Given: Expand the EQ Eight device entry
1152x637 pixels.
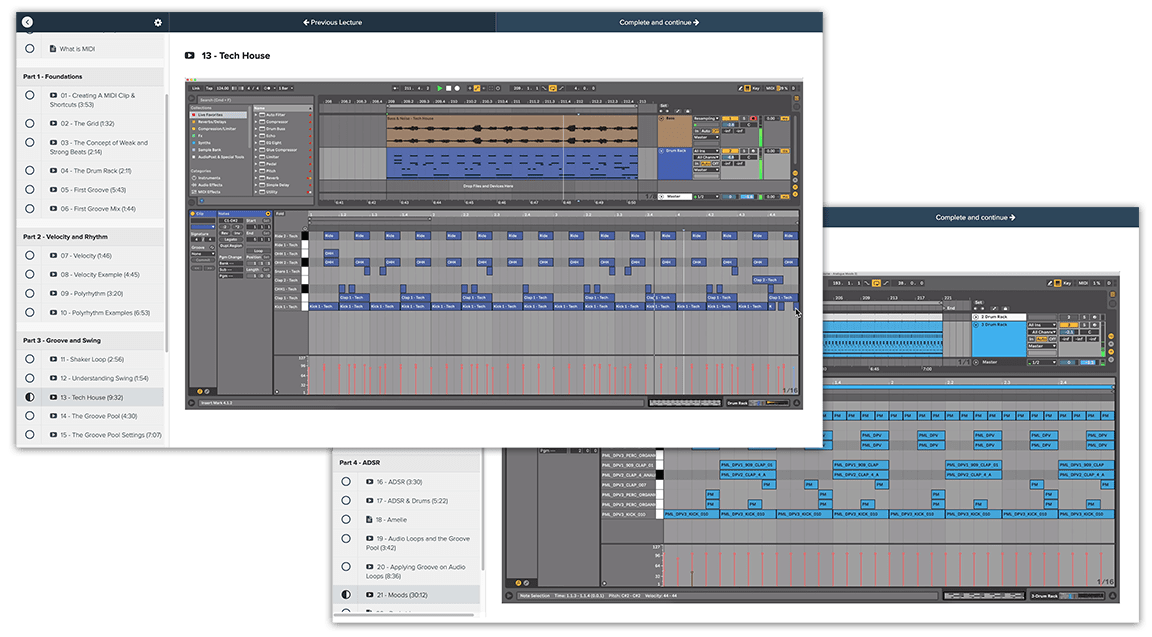Looking at the screenshot, I should (x=256, y=143).
